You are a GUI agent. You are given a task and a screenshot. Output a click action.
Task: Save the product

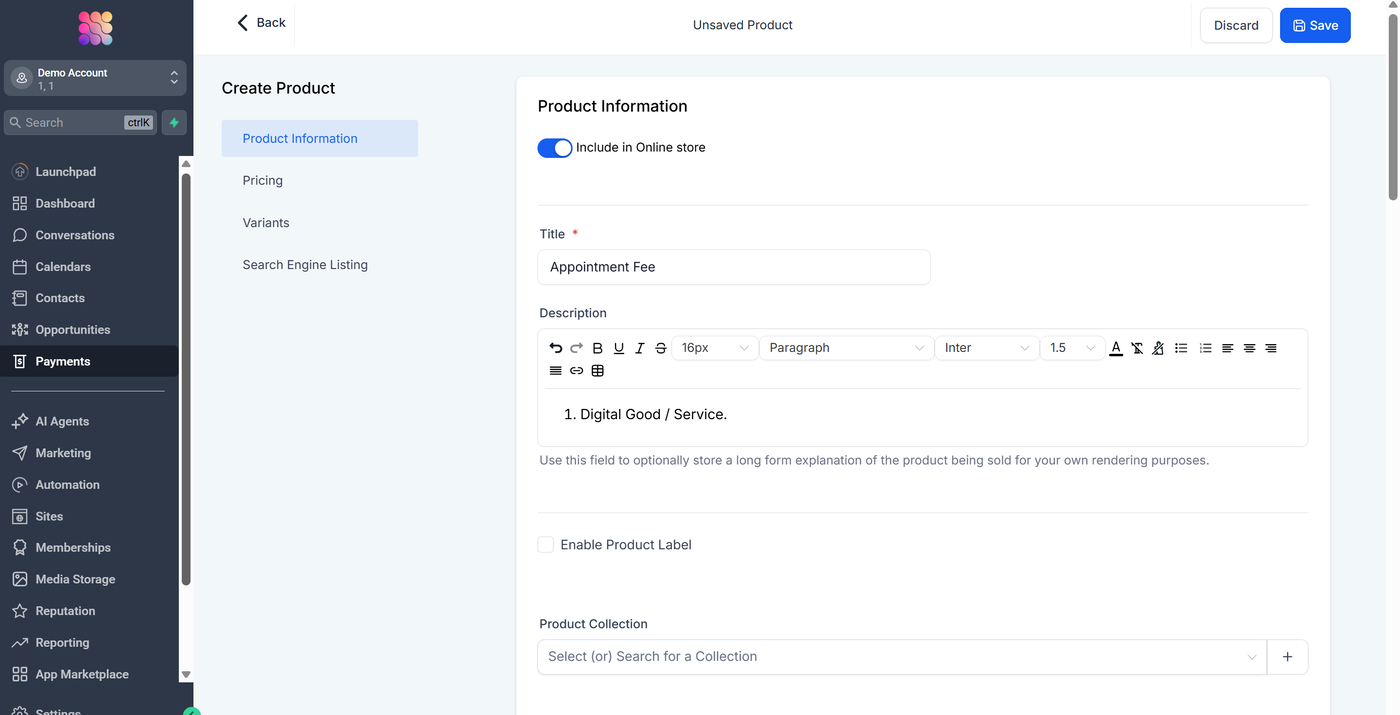click(x=1314, y=26)
